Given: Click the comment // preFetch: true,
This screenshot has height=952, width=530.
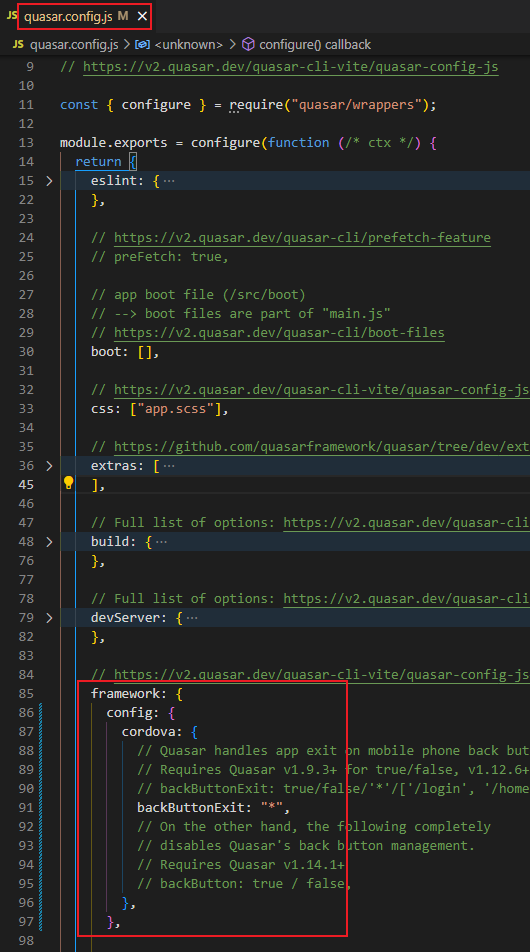Looking at the screenshot, I should point(160,257).
